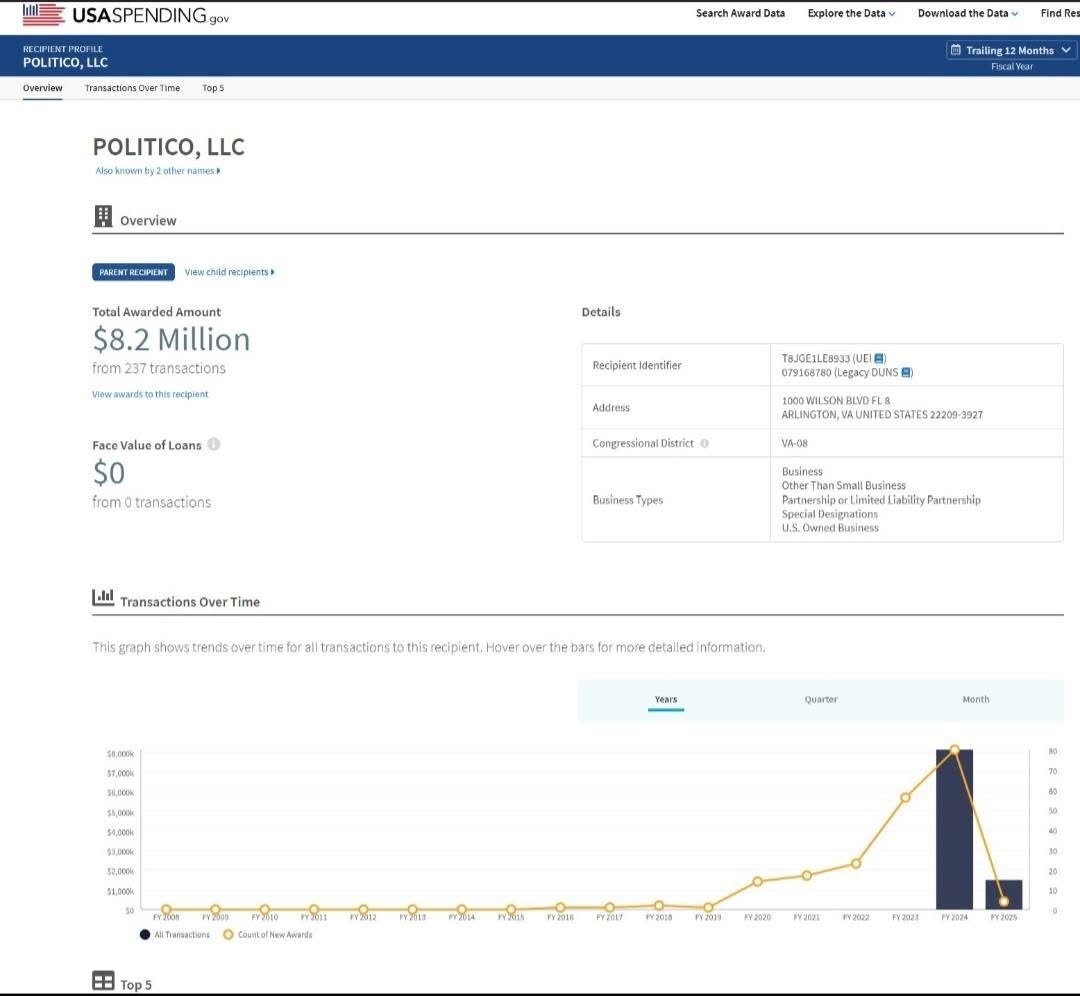Expand the Explore the Data menu

click(x=851, y=13)
